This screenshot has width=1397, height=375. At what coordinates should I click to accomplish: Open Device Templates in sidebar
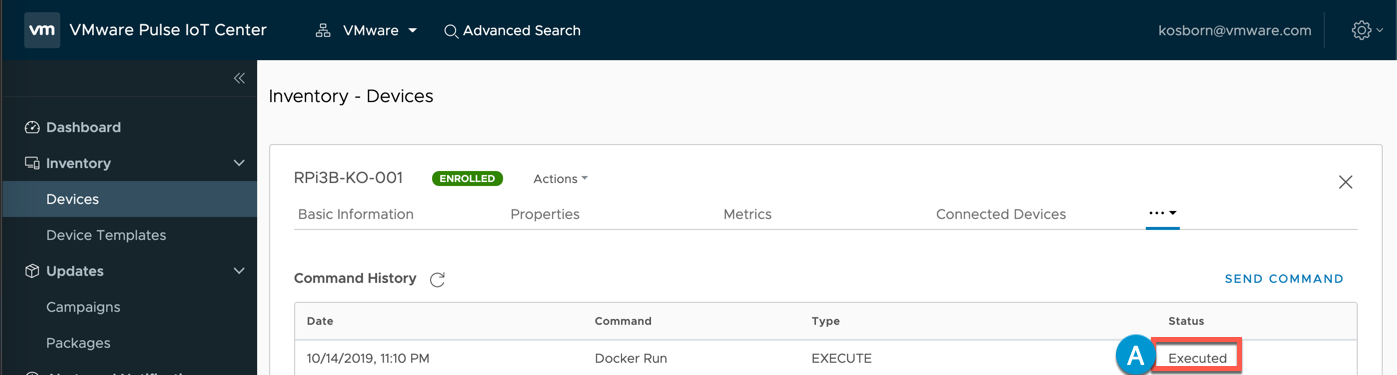pos(106,235)
